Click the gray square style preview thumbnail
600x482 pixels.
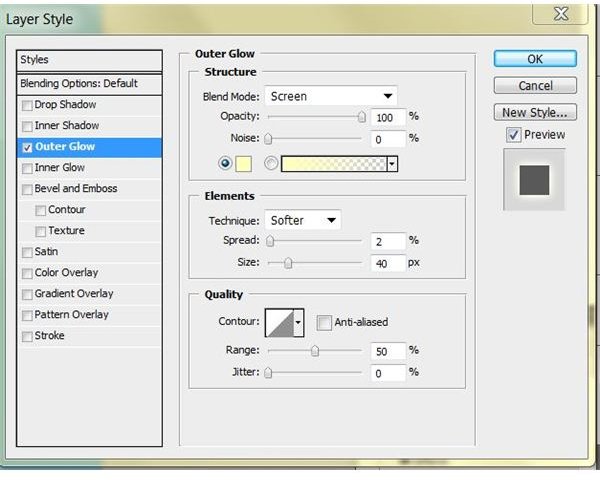coord(534,180)
